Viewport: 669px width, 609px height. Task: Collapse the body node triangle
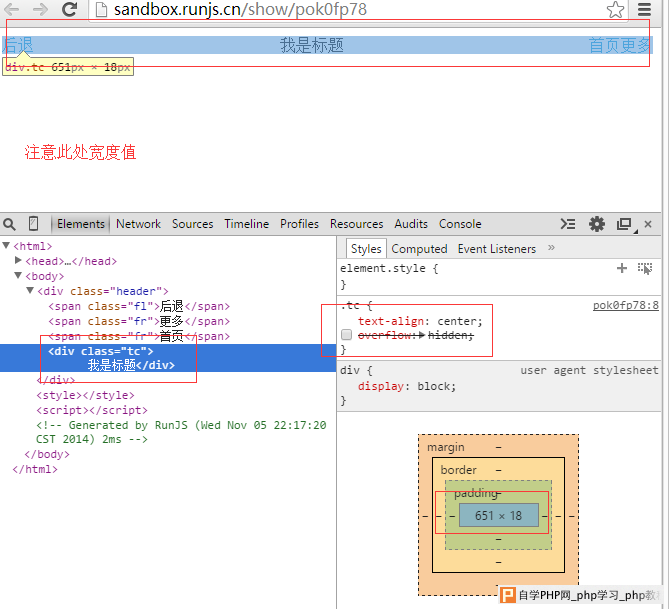click(18, 275)
